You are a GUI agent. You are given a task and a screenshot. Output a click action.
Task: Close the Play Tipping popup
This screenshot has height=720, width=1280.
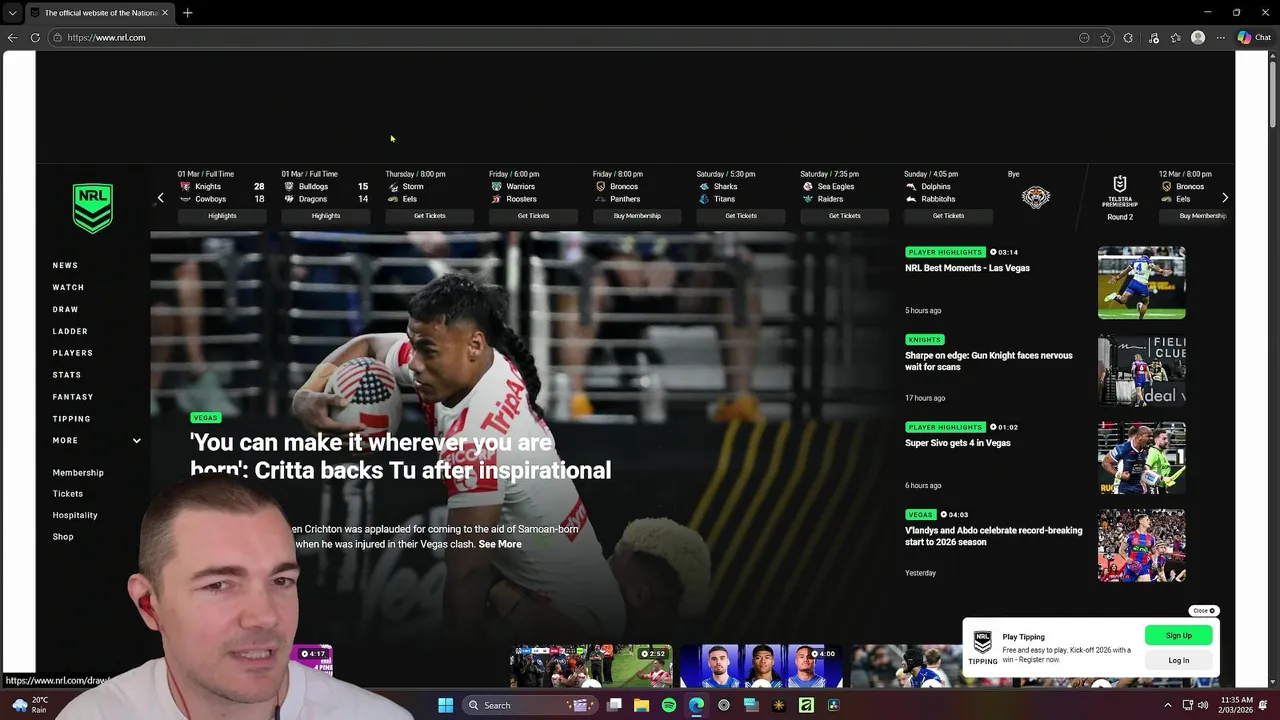point(1203,611)
